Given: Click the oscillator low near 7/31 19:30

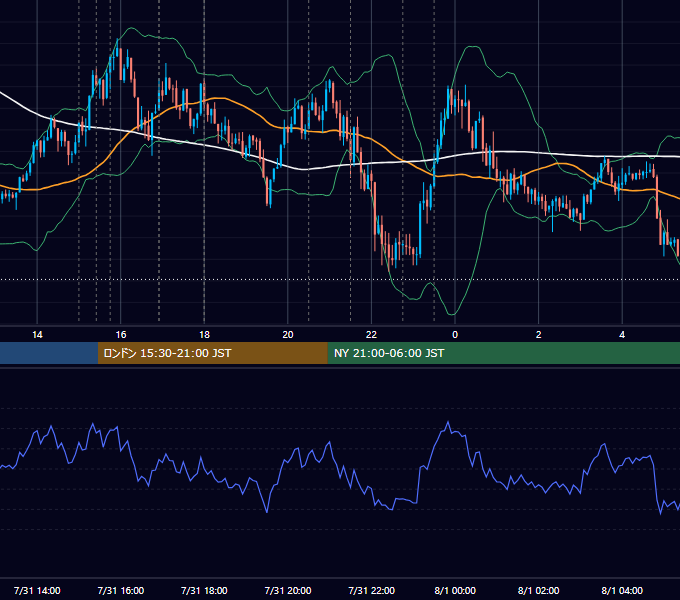Looking at the screenshot, I should (x=267, y=512).
